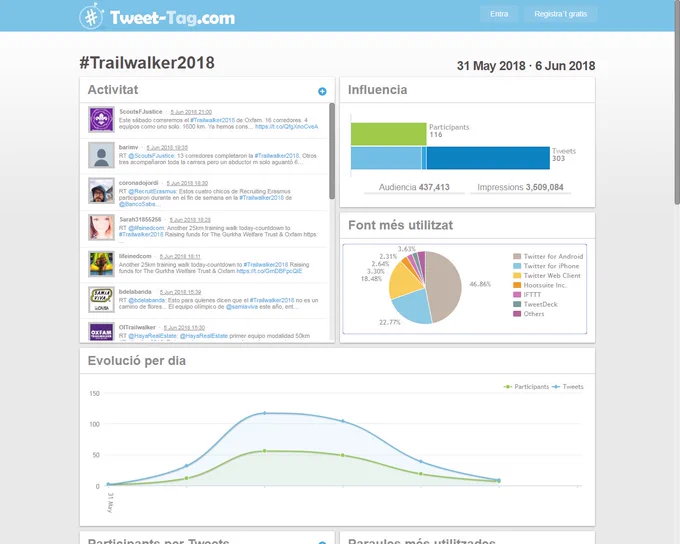Viewport: 680px width, 544px height.
Task: Click Hootsuite Inc. legend swatch
Action: point(517,285)
